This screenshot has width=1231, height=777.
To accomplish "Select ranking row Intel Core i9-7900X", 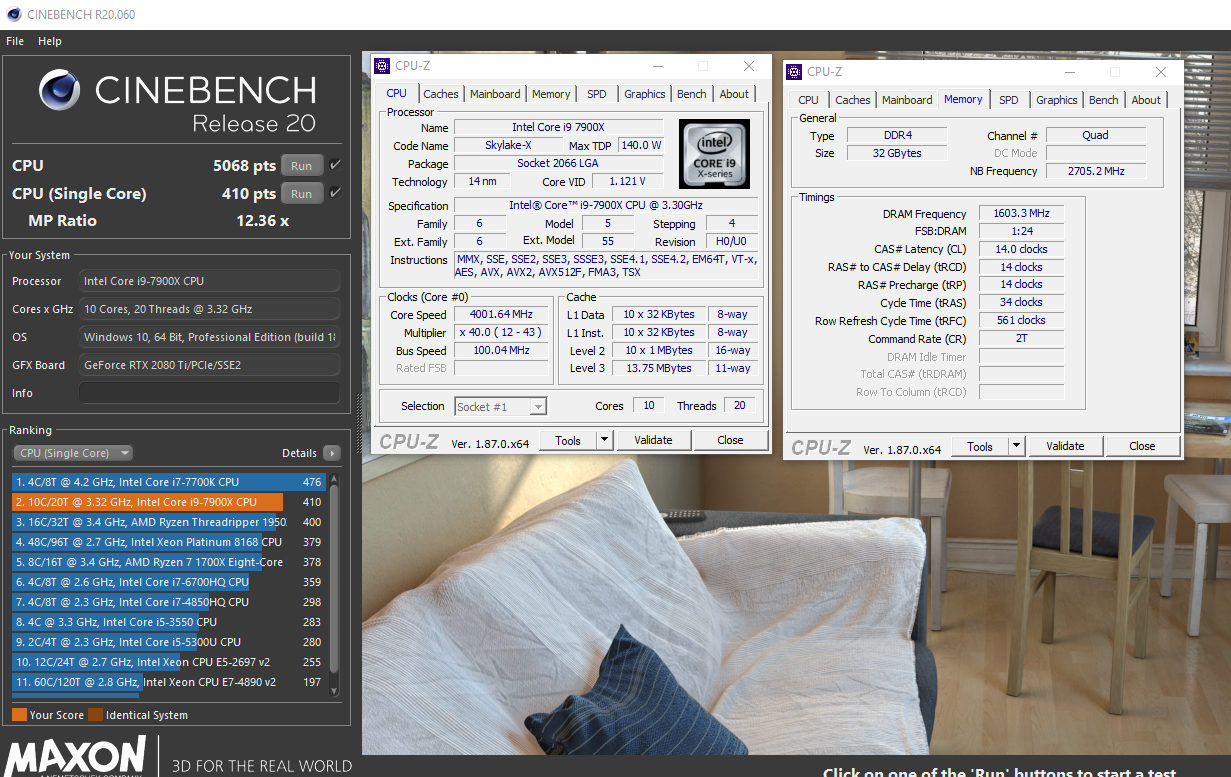I will [169, 502].
